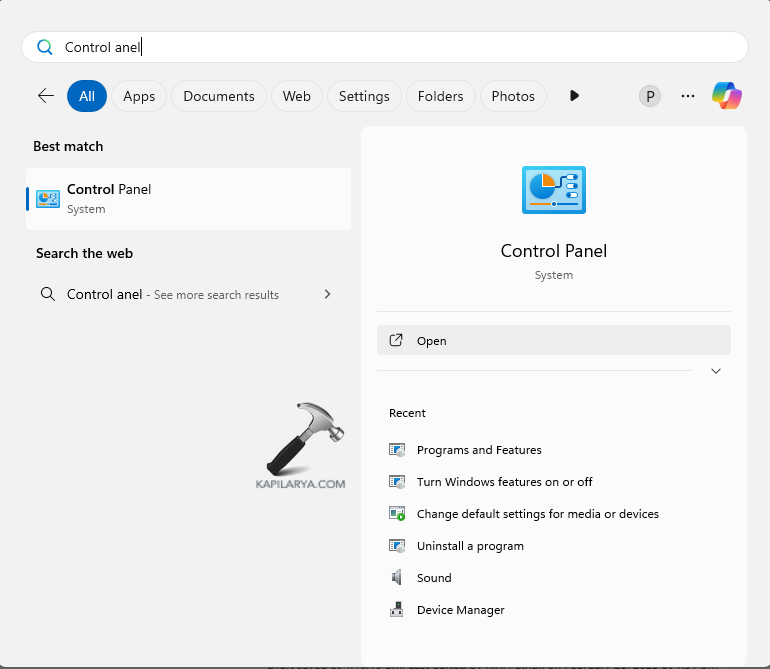Viewport: 770px width, 669px height.
Task: Choose the Folders filter tab
Action: point(440,96)
